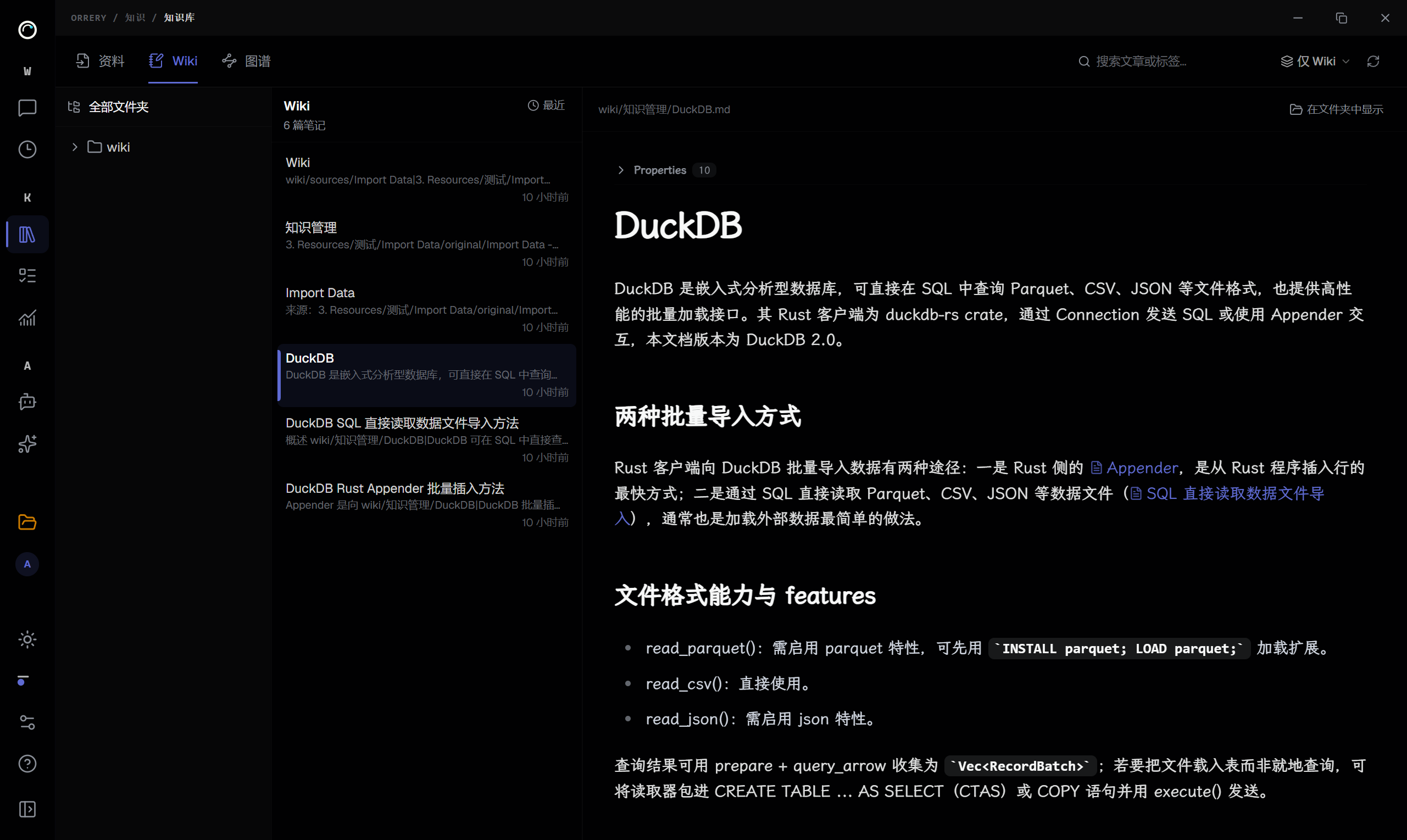Open DuckDB SQL 直接读取数据文件导入方法 note
This screenshot has width=1407, height=840.
pyautogui.click(x=427, y=440)
